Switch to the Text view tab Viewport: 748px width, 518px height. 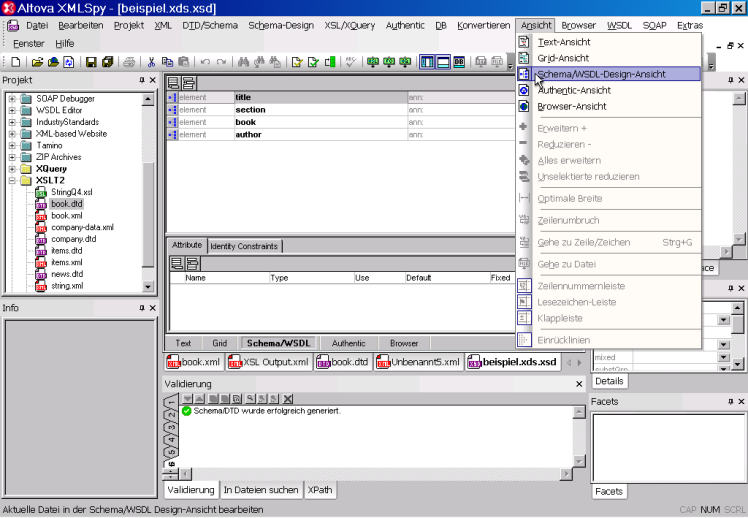183,343
